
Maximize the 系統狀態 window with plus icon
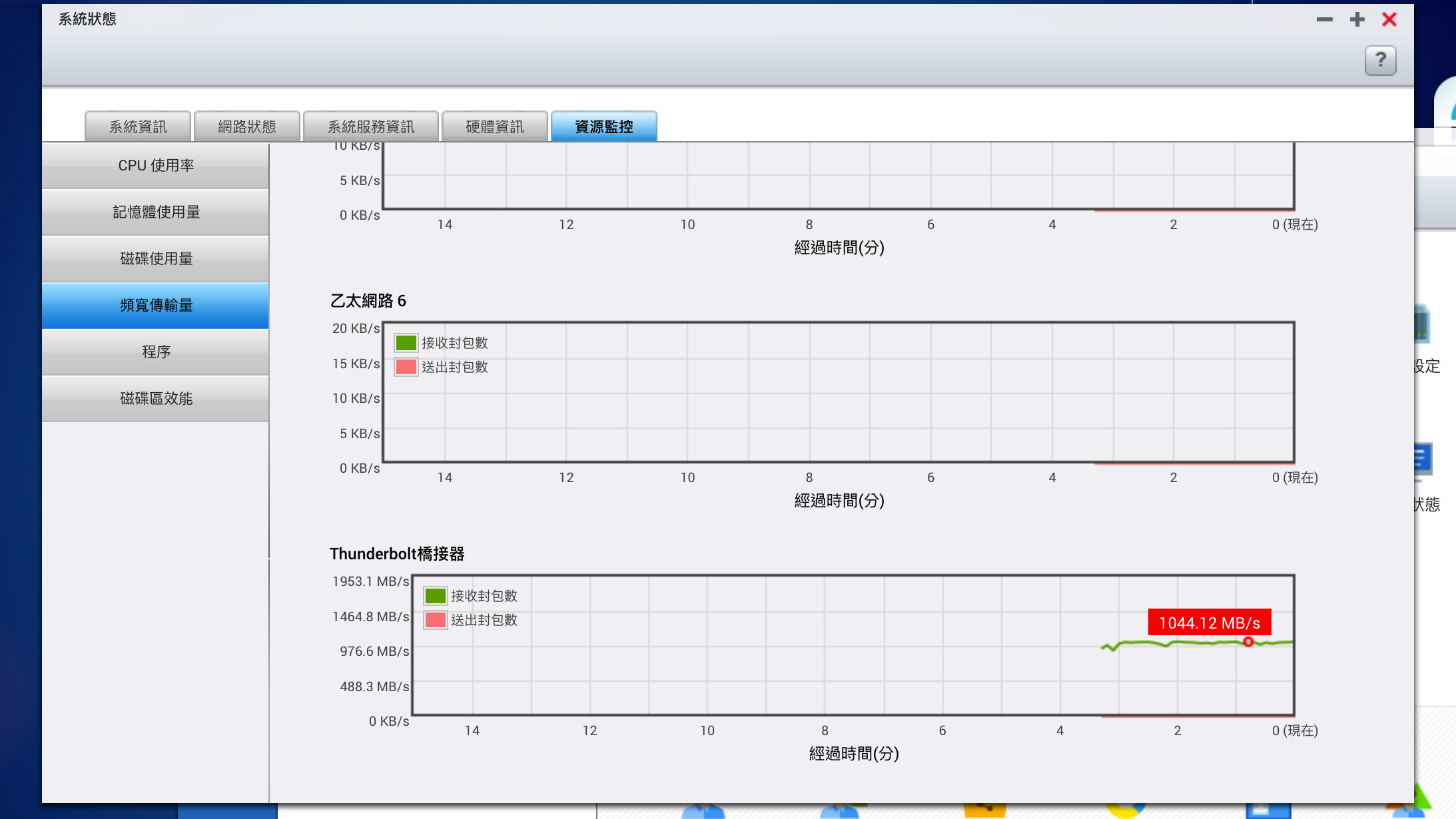point(1357,20)
